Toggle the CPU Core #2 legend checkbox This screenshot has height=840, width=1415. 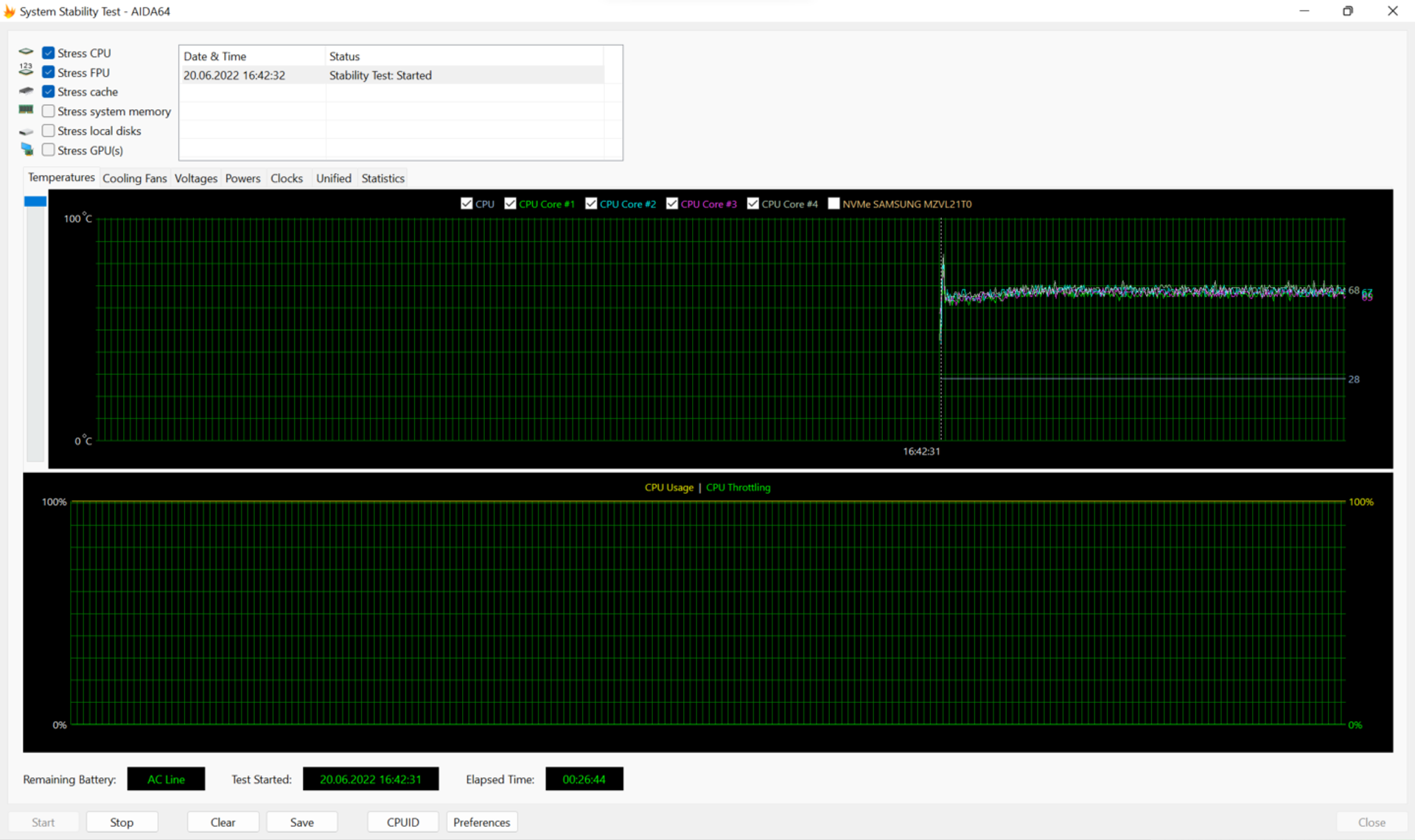pyautogui.click(x=591, y=203)
